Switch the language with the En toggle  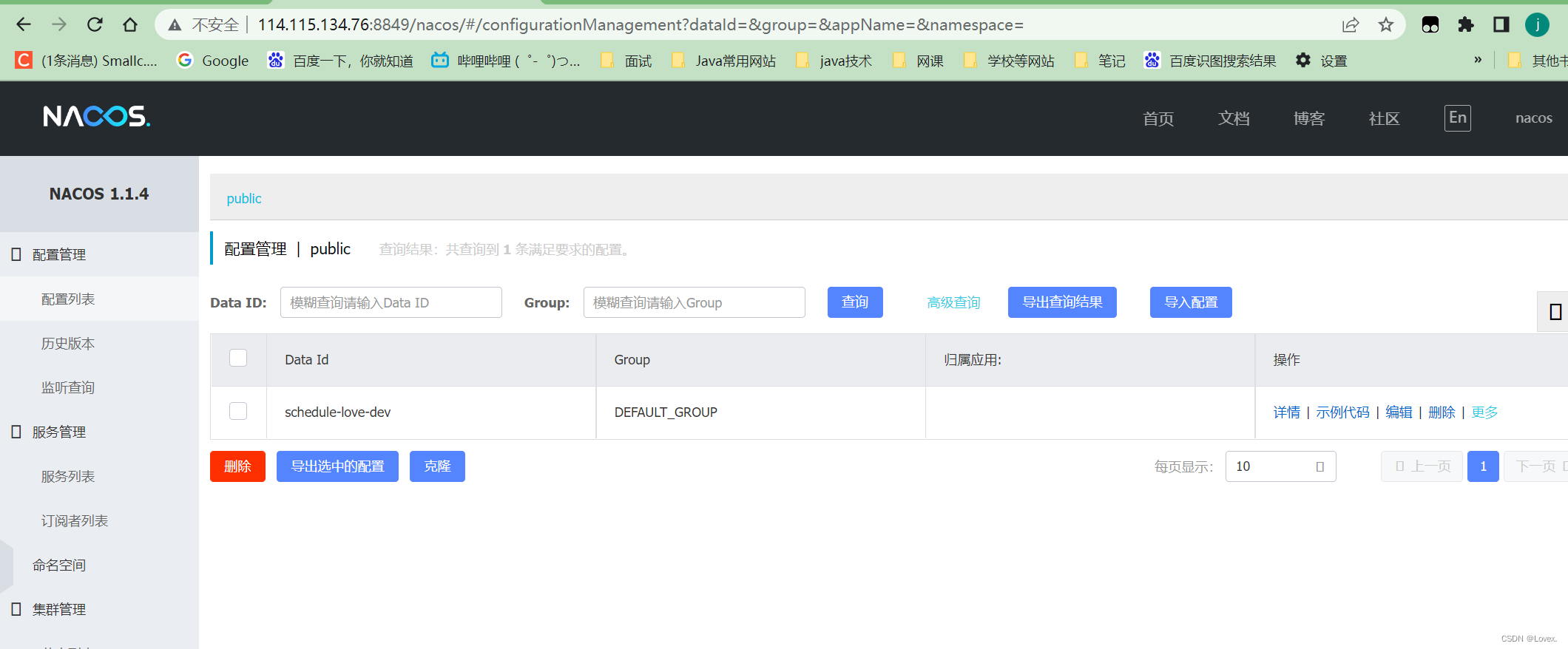tap(1457, 118)
